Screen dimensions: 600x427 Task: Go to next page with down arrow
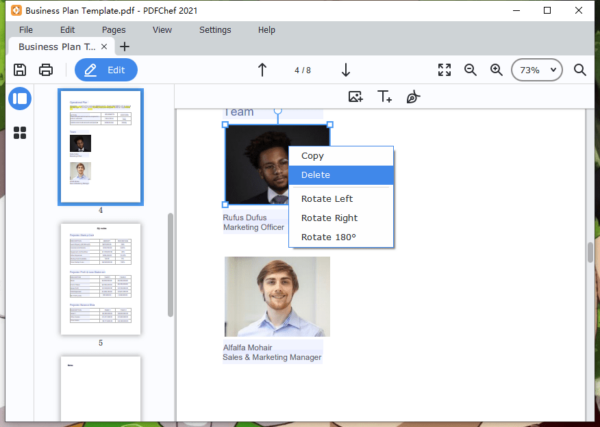click(346, 70)
